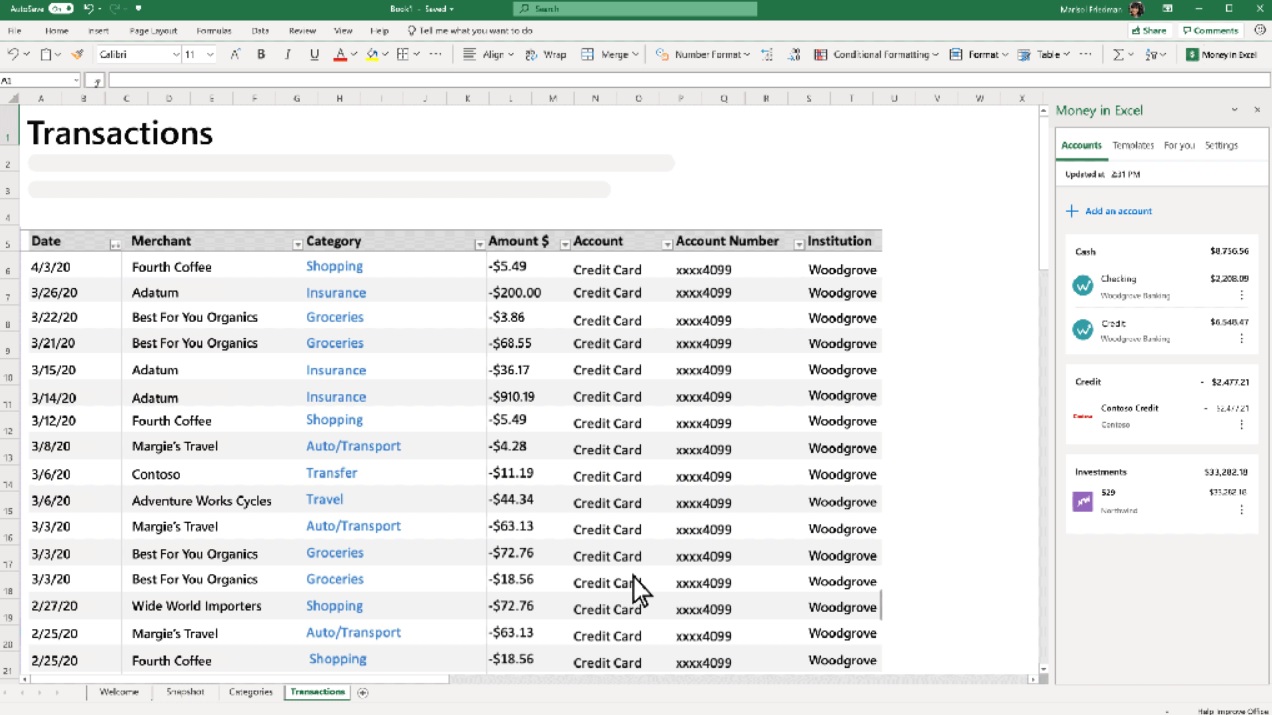
Task: Apply the yellow fill color
Action: coord(372,54)
